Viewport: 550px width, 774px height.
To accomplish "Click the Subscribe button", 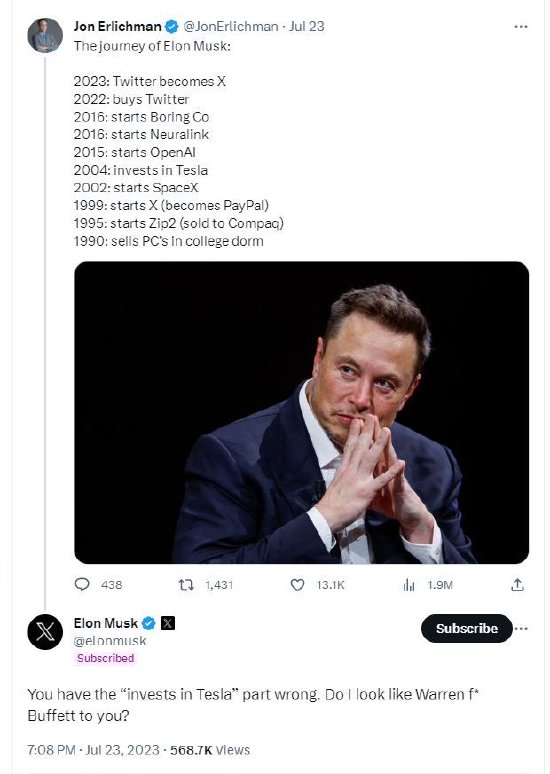I will coord(467,628).
